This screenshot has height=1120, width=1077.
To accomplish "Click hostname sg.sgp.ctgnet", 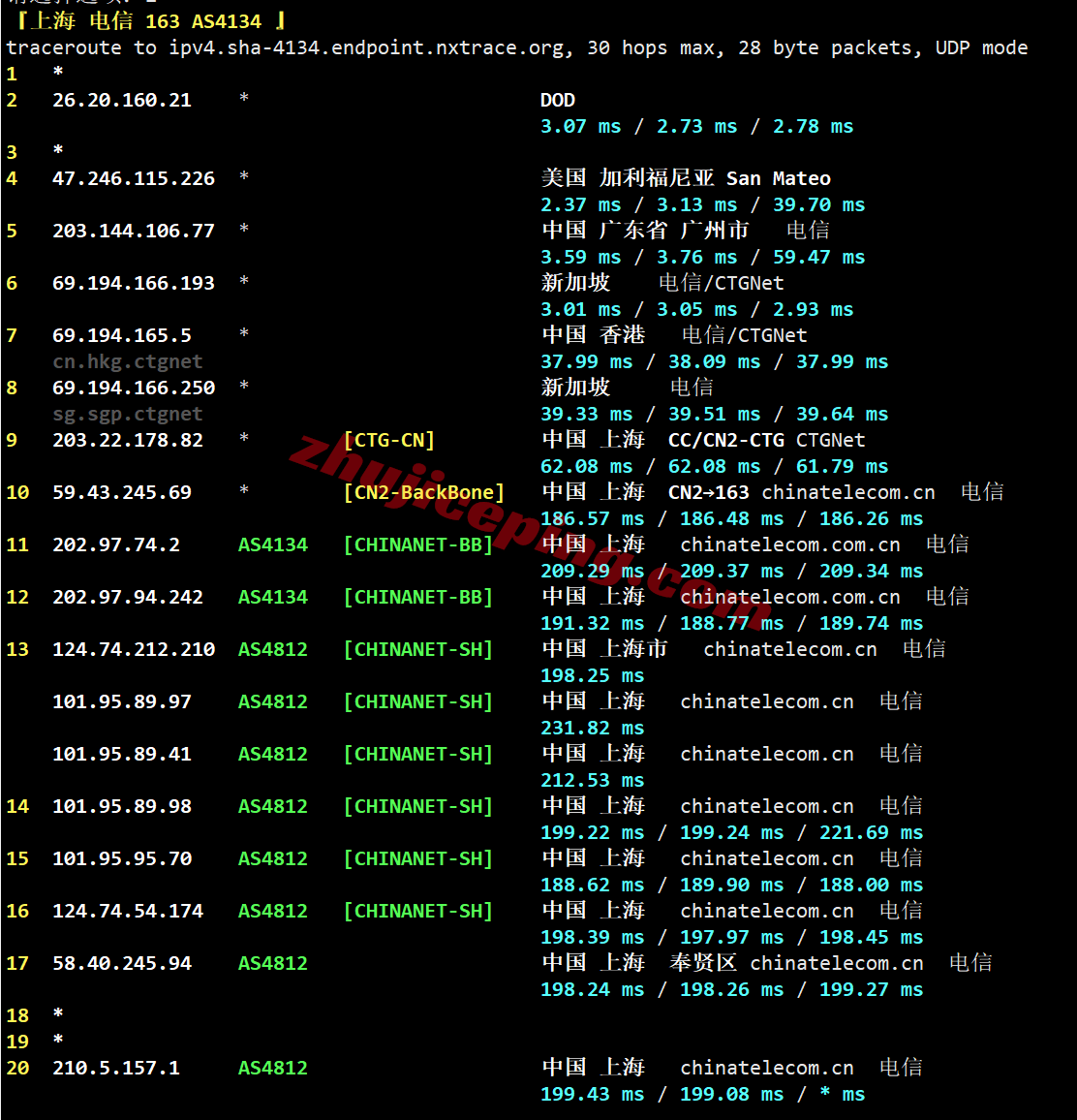I will click(128, 414).
